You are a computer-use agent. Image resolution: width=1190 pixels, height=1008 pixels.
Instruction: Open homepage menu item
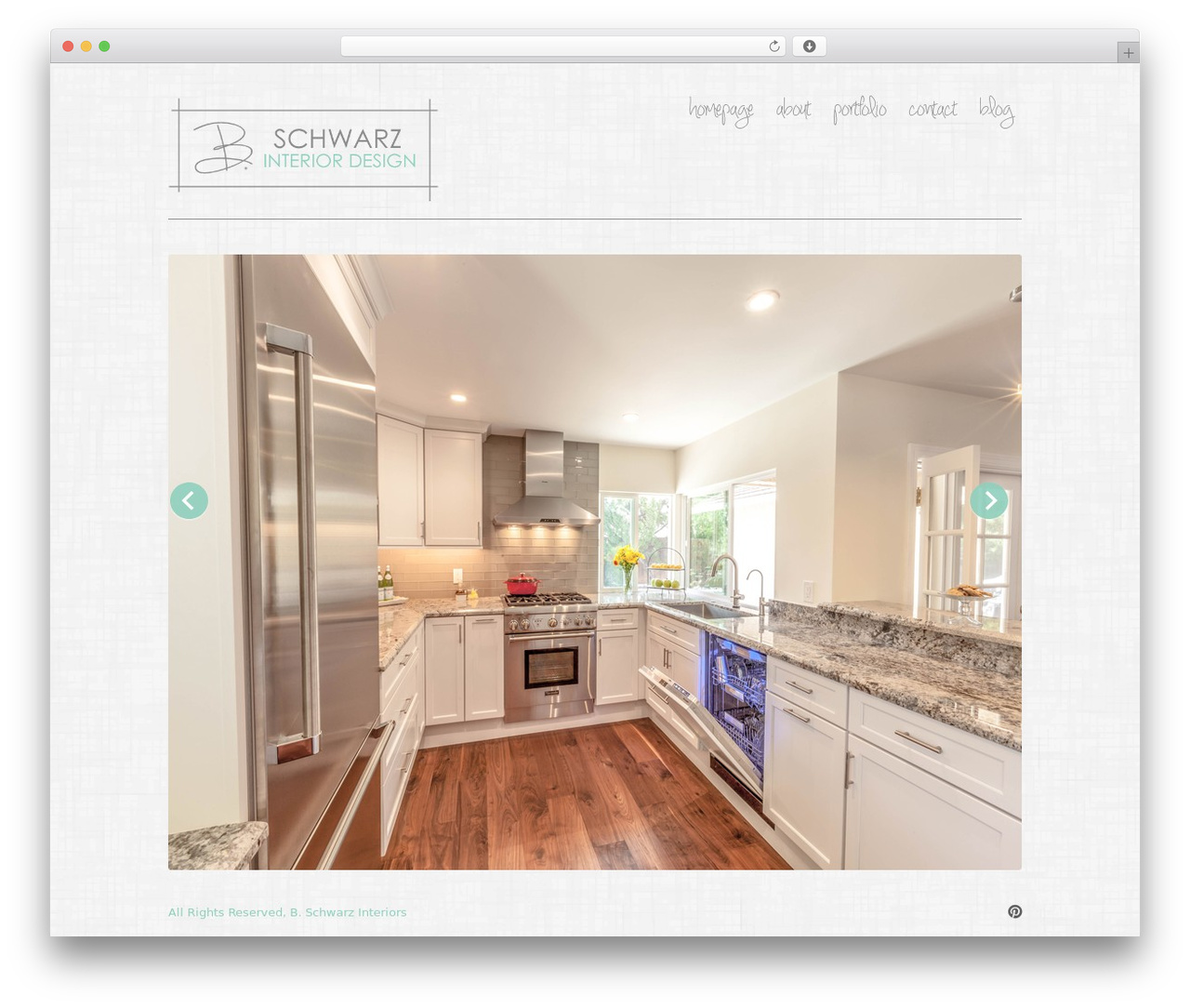point(721,111)
